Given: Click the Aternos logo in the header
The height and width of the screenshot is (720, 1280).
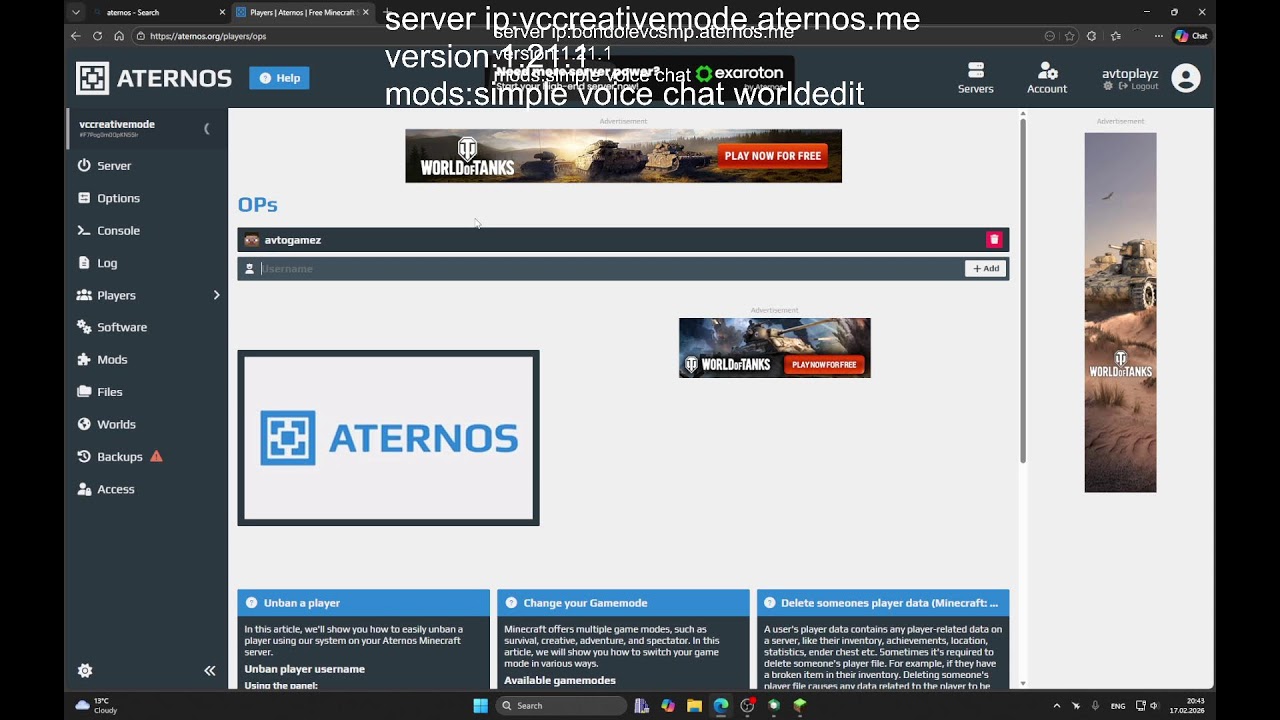Looking at the screenshot, I should [154, 78].
